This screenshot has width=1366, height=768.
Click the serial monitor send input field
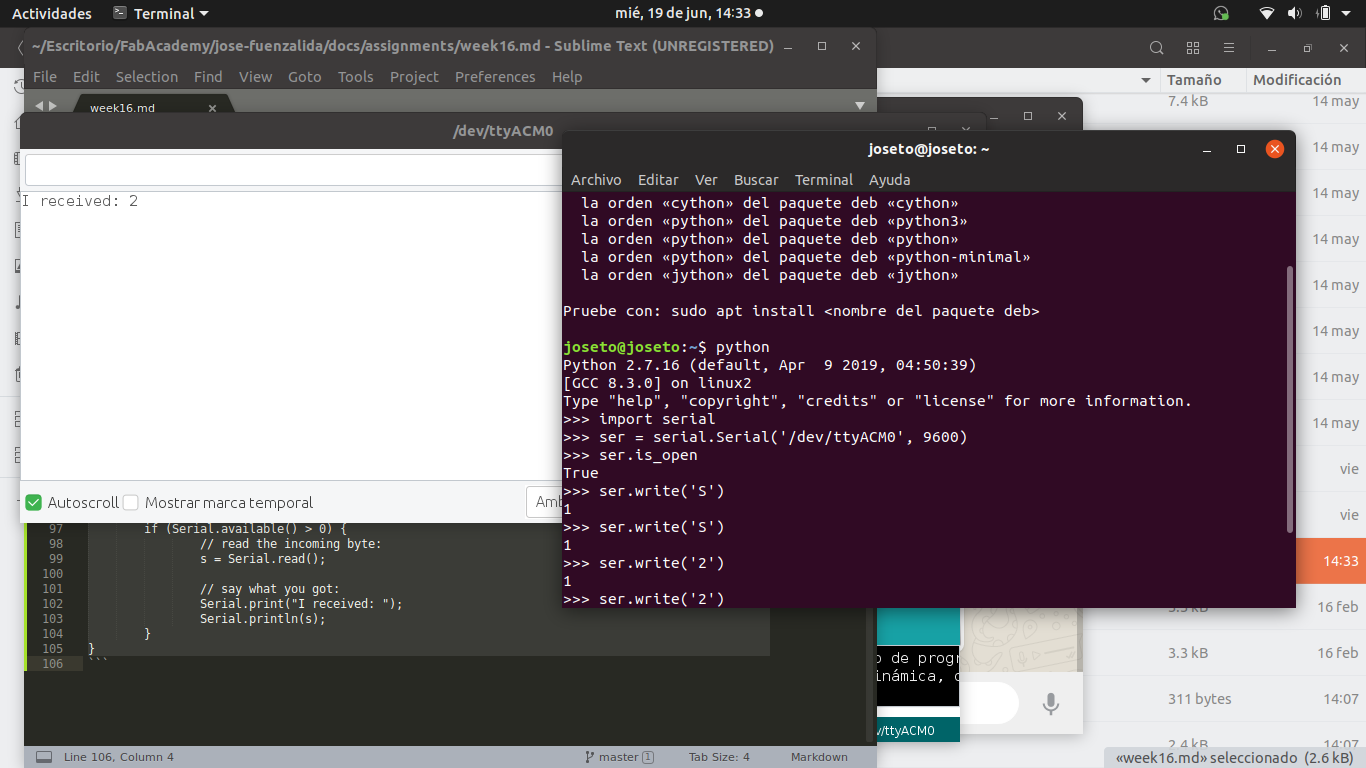tap(293, 170)
